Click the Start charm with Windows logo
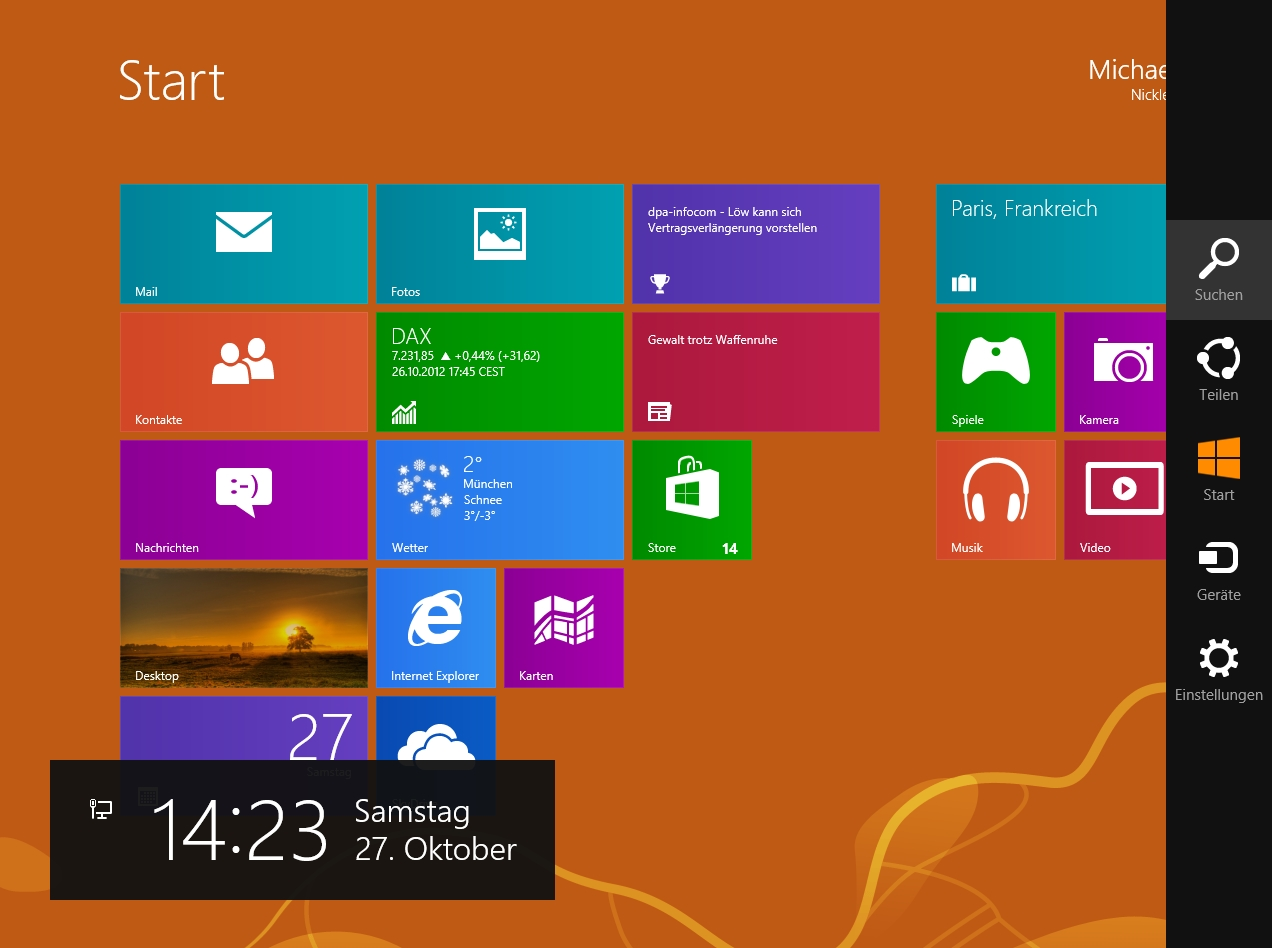 pyautogui.click(x=1219, y=470)
